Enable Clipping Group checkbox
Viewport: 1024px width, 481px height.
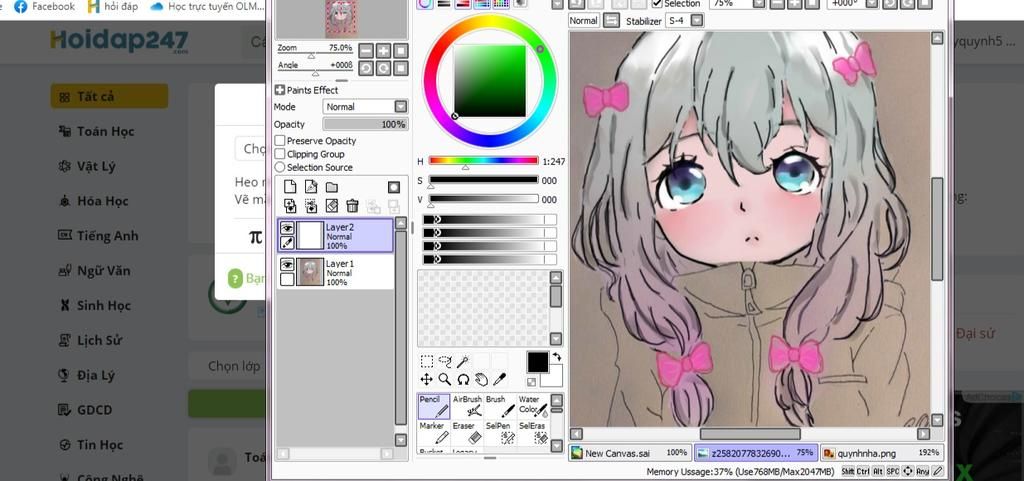[x=280, y=154]
